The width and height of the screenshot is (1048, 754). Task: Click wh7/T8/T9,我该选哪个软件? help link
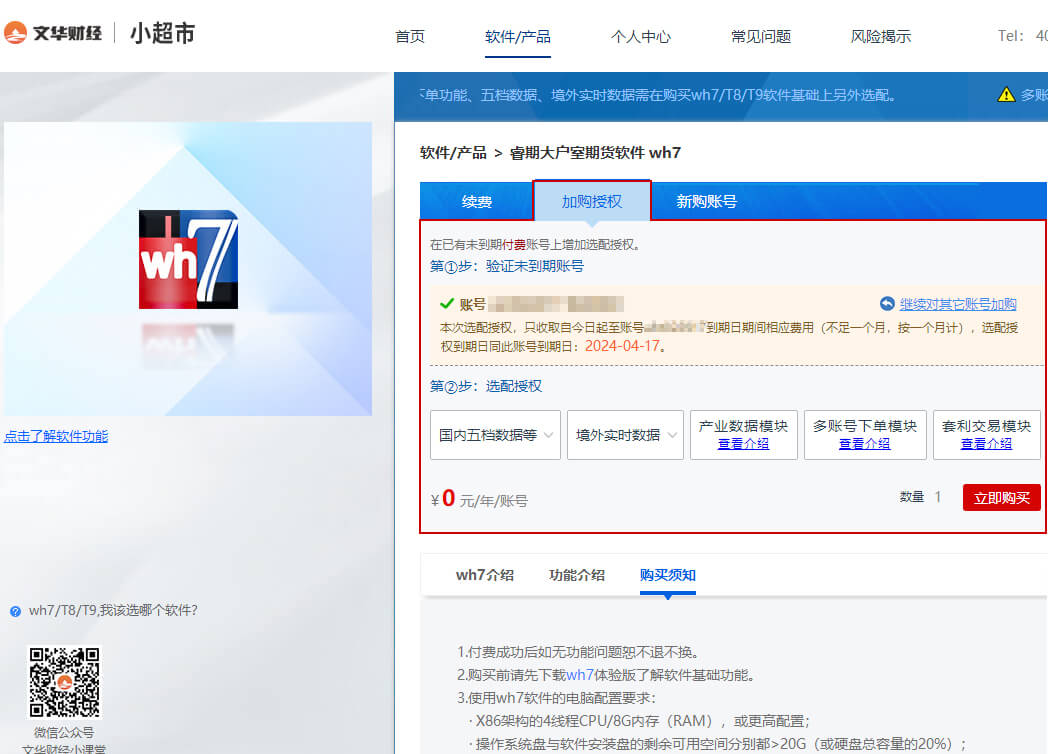pos(113,610)
